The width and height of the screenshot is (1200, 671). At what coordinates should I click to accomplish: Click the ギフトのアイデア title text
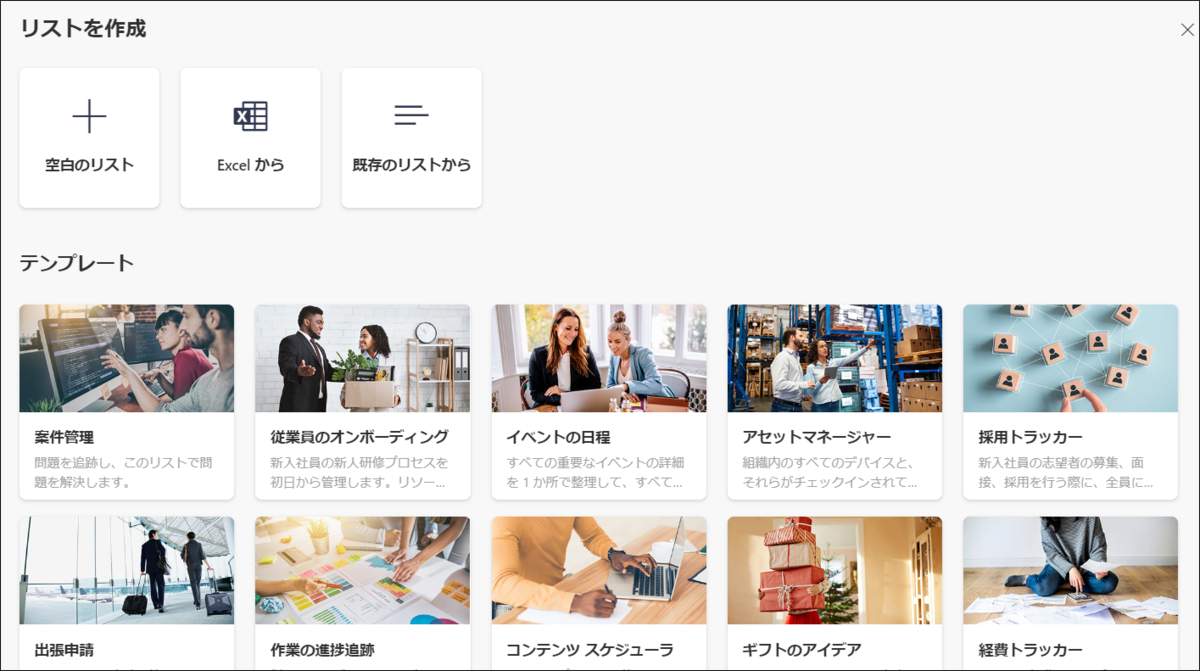tap(801, 650)
